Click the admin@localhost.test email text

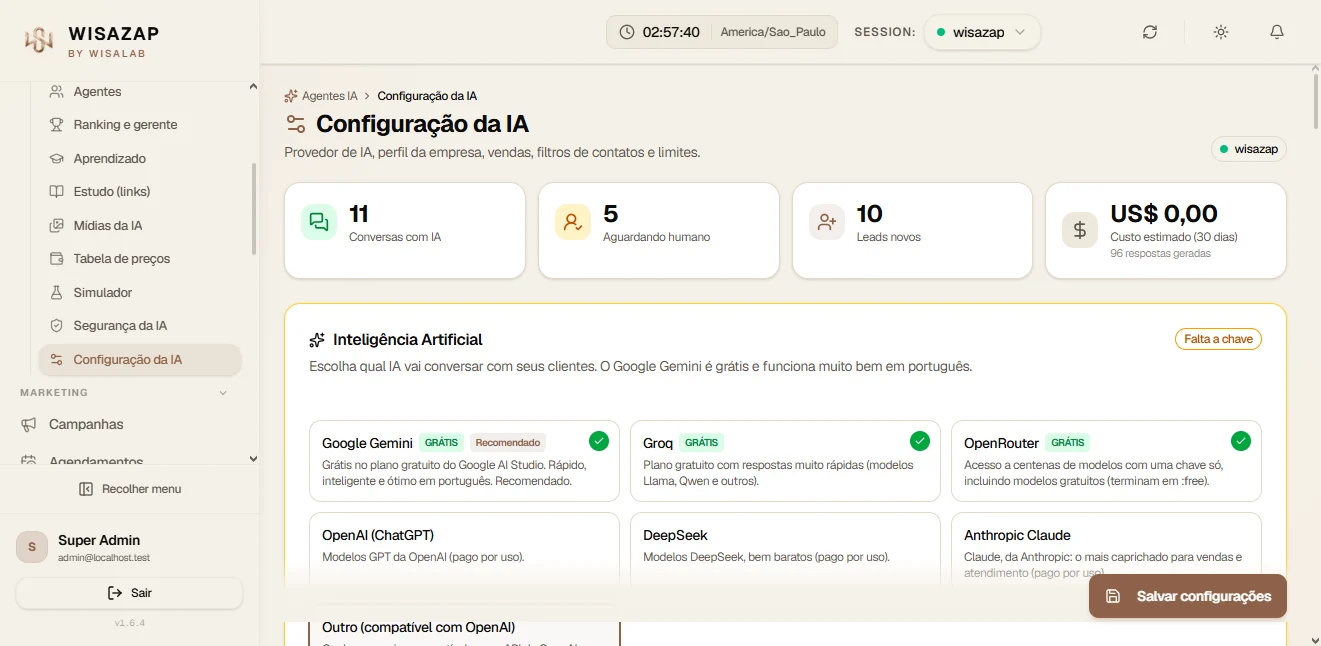[x=104, y=557]
